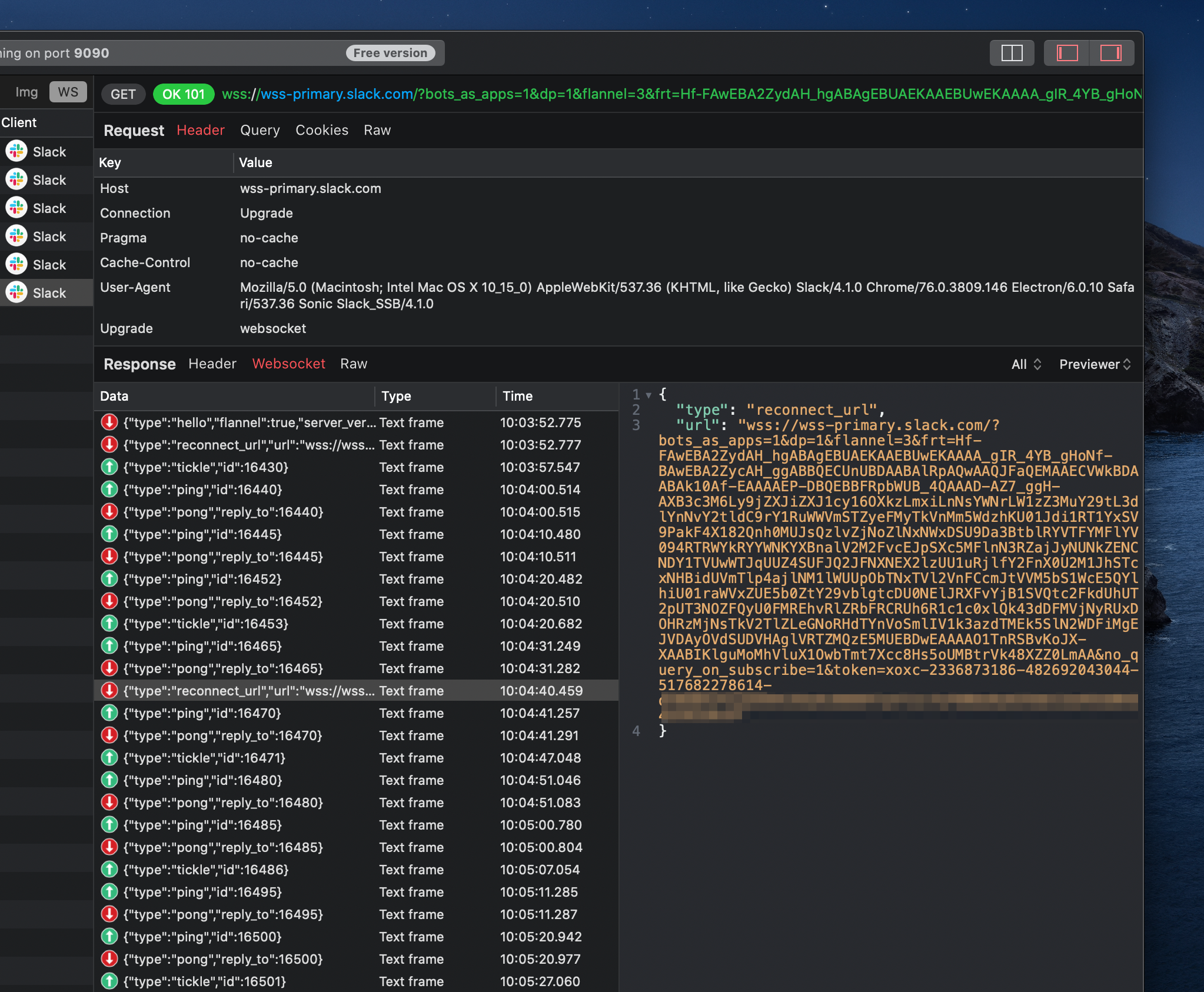Select the Cache-Control header row
1204x992 pixels.
point(618,262)
